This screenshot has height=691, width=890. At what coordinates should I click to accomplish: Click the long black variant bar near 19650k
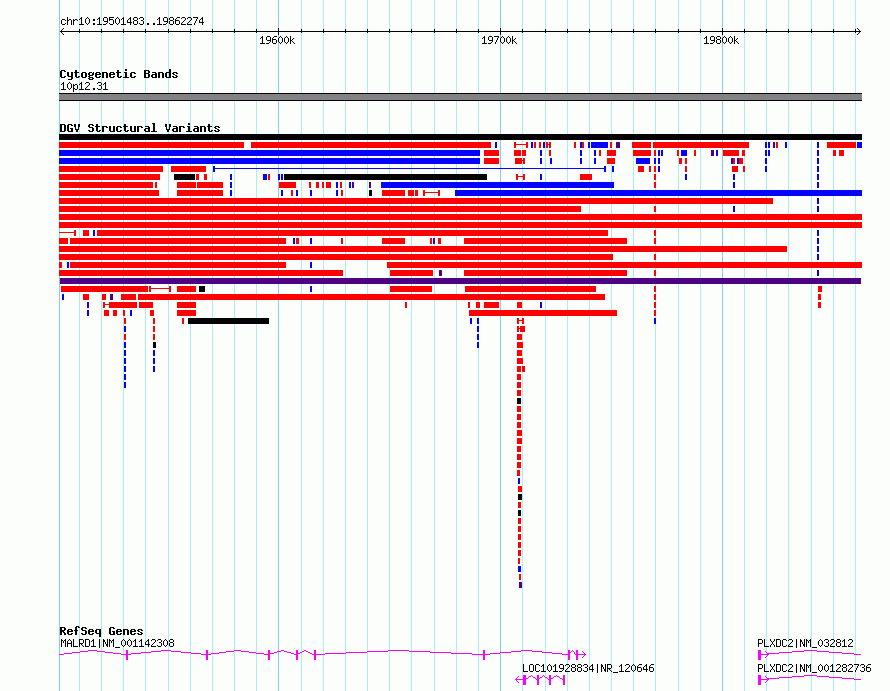tap(385, 177)
